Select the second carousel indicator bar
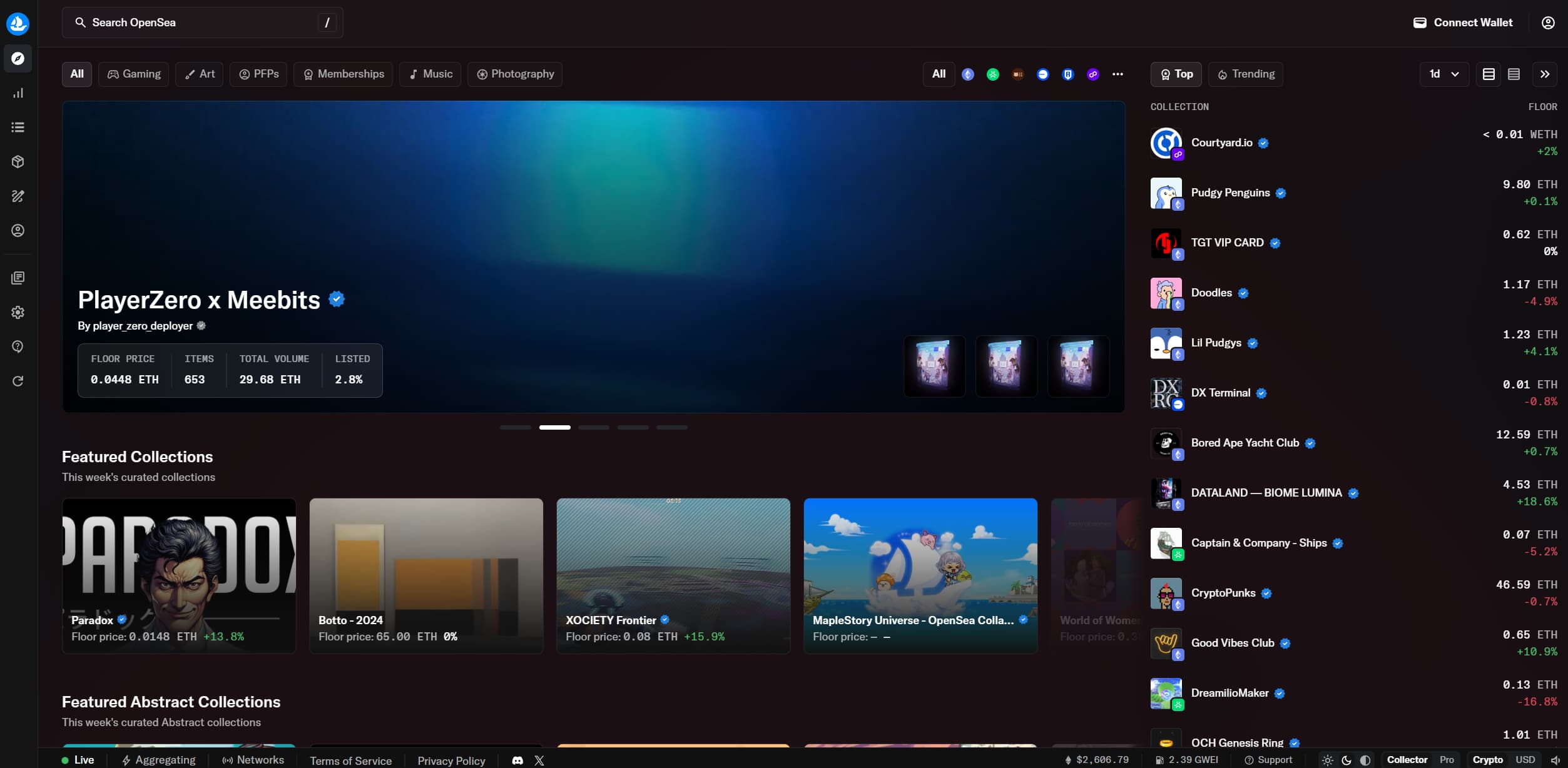Image resolution: width=1568 pixels, height=768 pixels. pyautogui.click(x=554, y=427)
